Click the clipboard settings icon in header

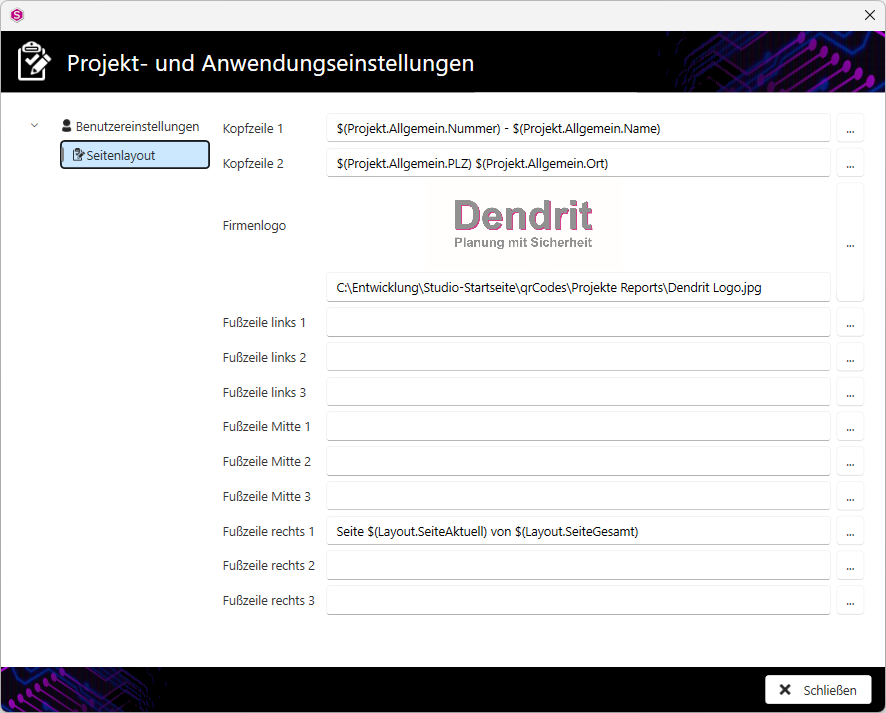click(33, 61)
